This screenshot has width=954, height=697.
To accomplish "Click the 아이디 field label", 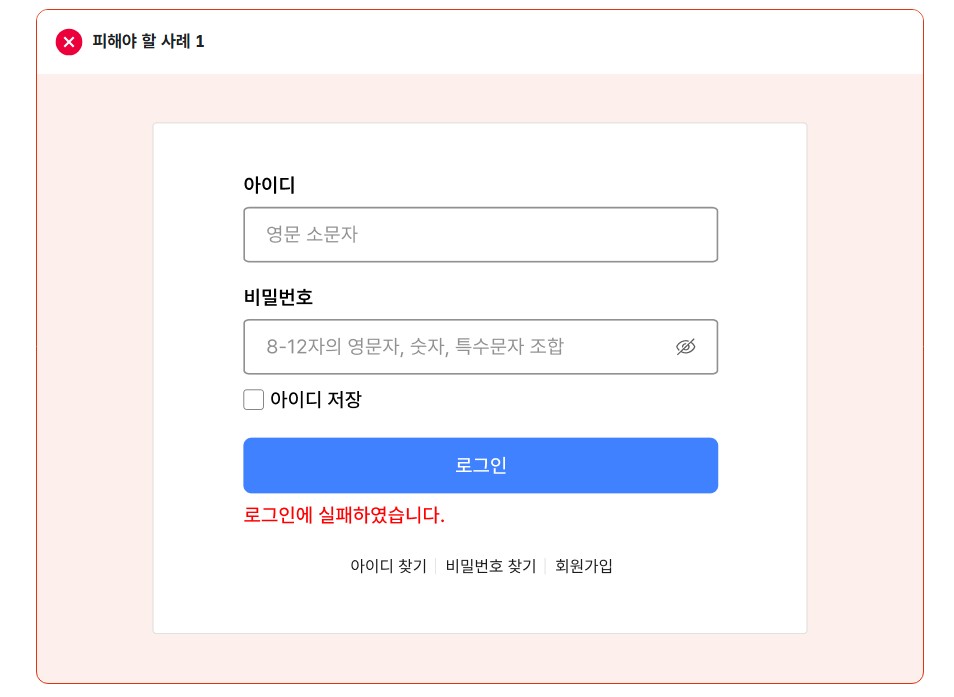I will tap(269, 185).
